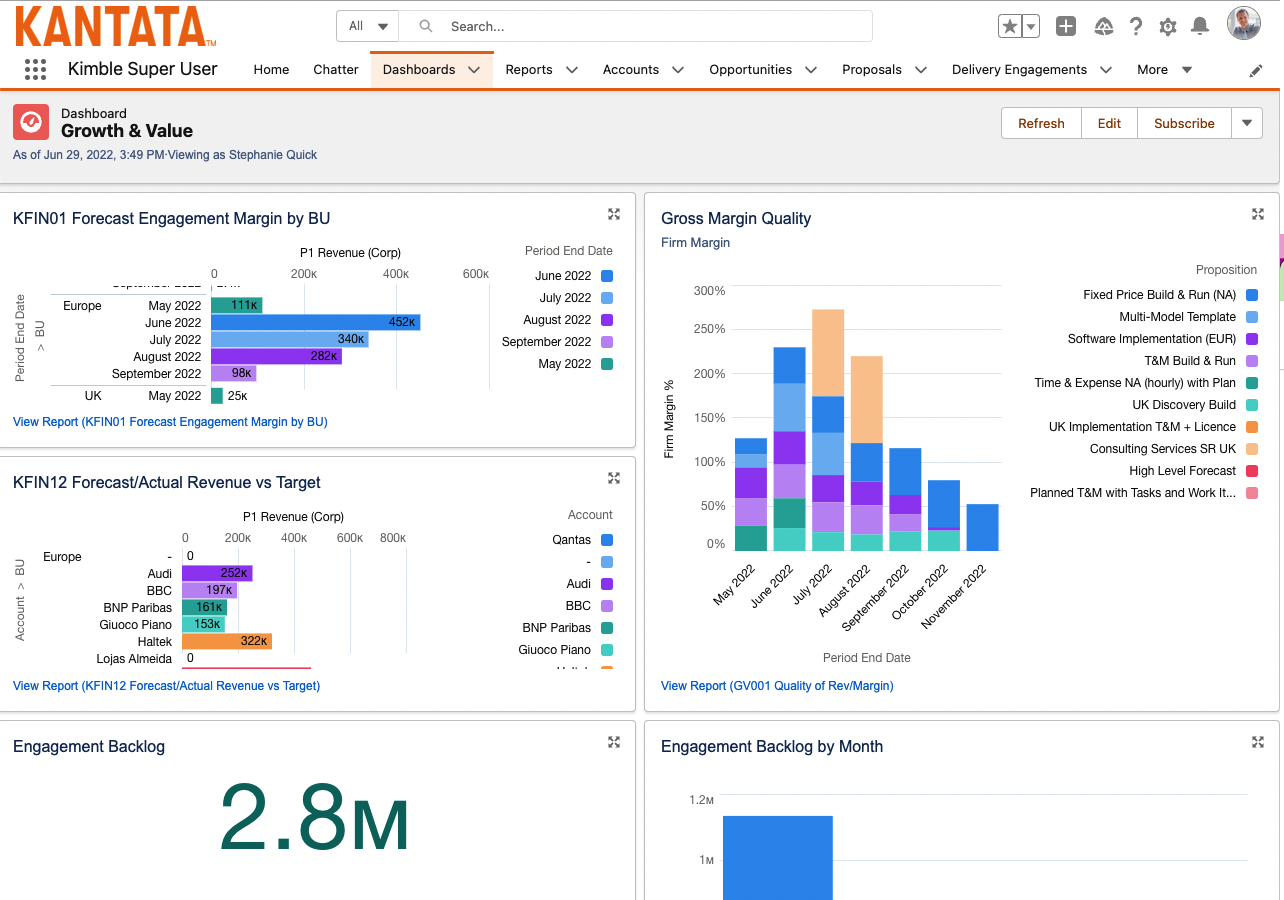Open the Notifications bell icon
This screenshot has height=900, width=1284.
pyautogui.click(x=1200, y=27)
